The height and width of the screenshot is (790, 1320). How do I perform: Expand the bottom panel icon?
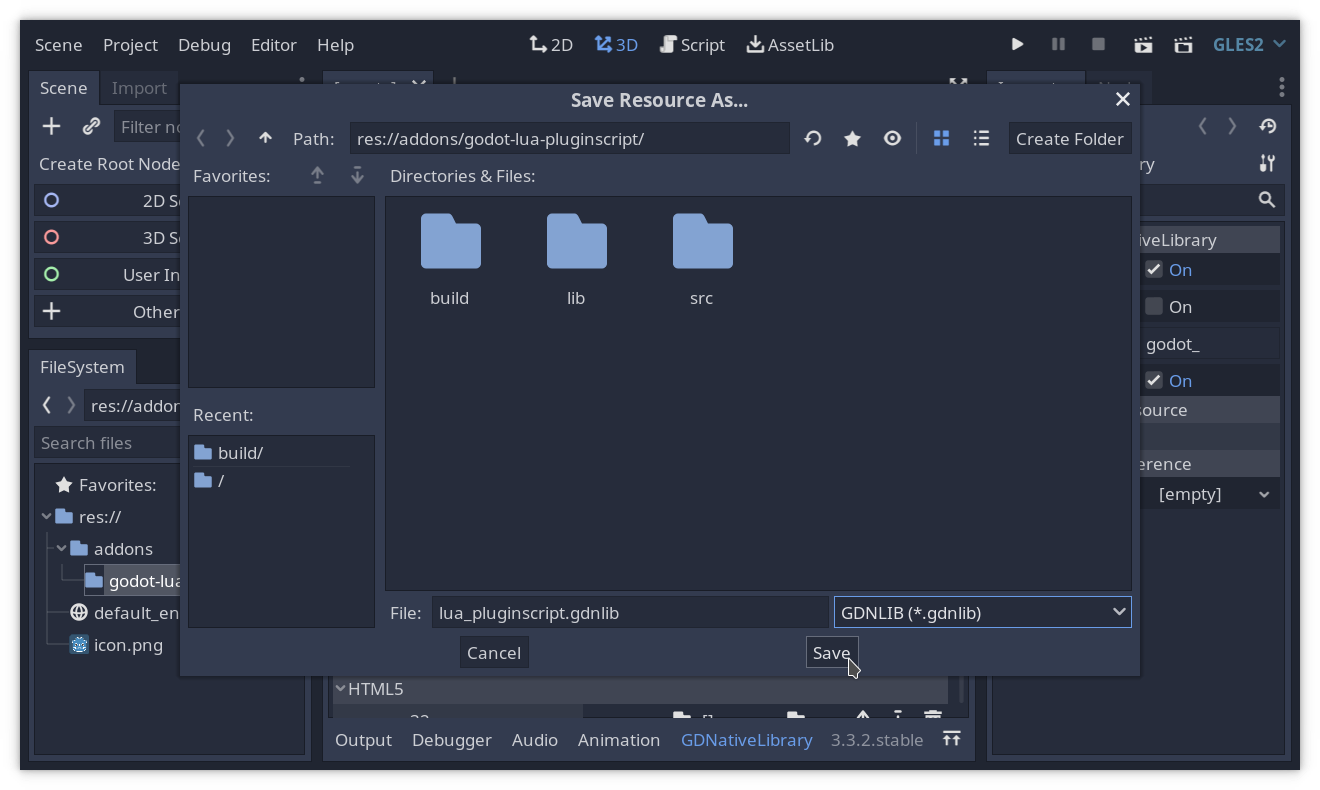(951, 739)
